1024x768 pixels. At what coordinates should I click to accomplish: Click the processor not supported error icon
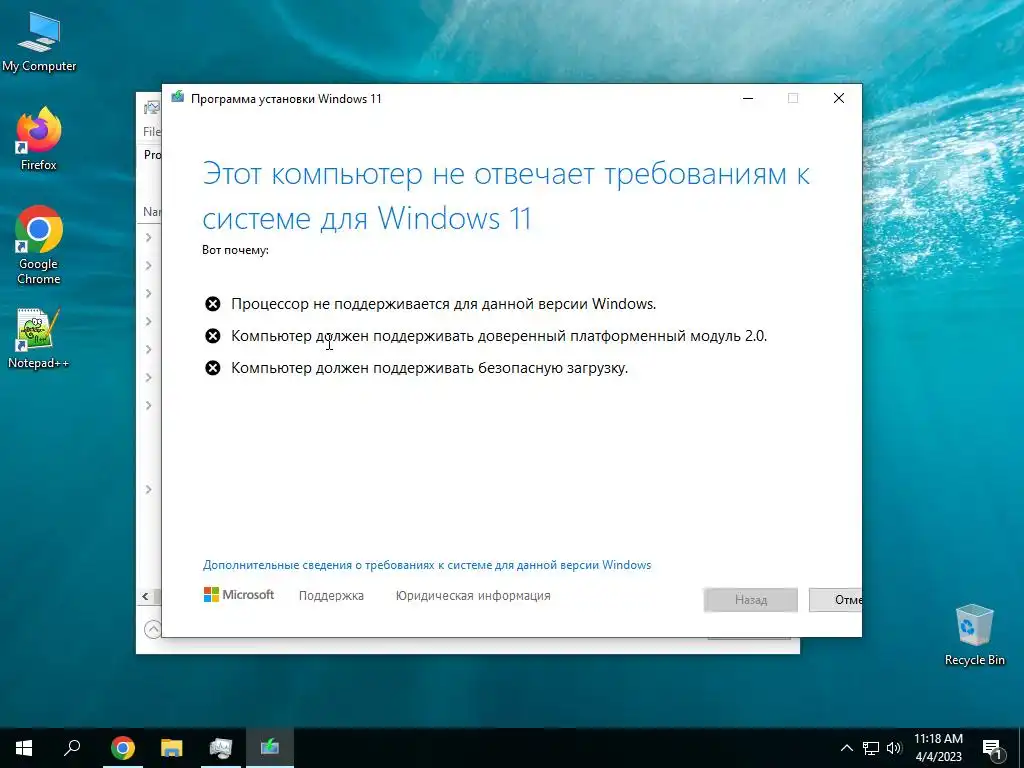click(x=213, y=304)
